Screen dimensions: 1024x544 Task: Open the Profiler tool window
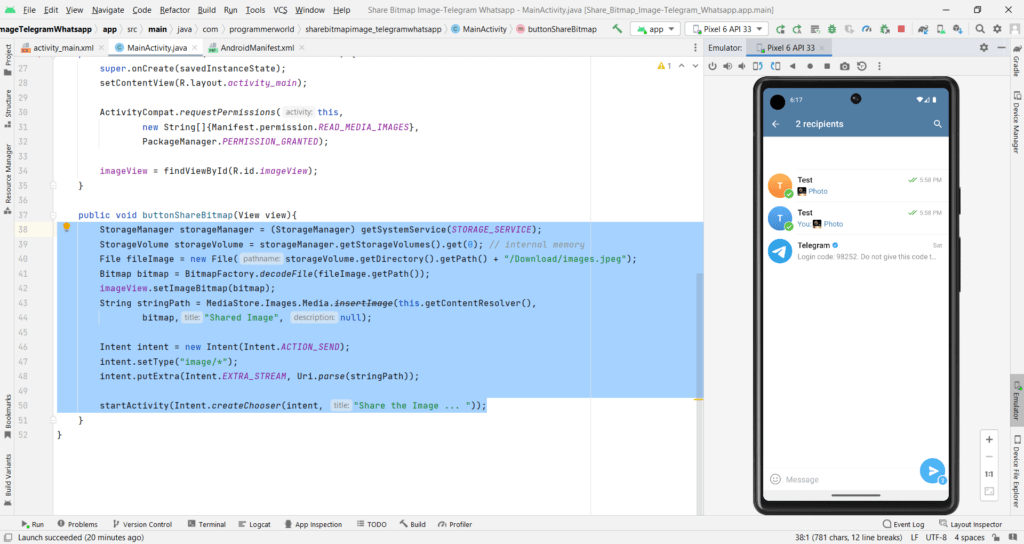(455, 524)
